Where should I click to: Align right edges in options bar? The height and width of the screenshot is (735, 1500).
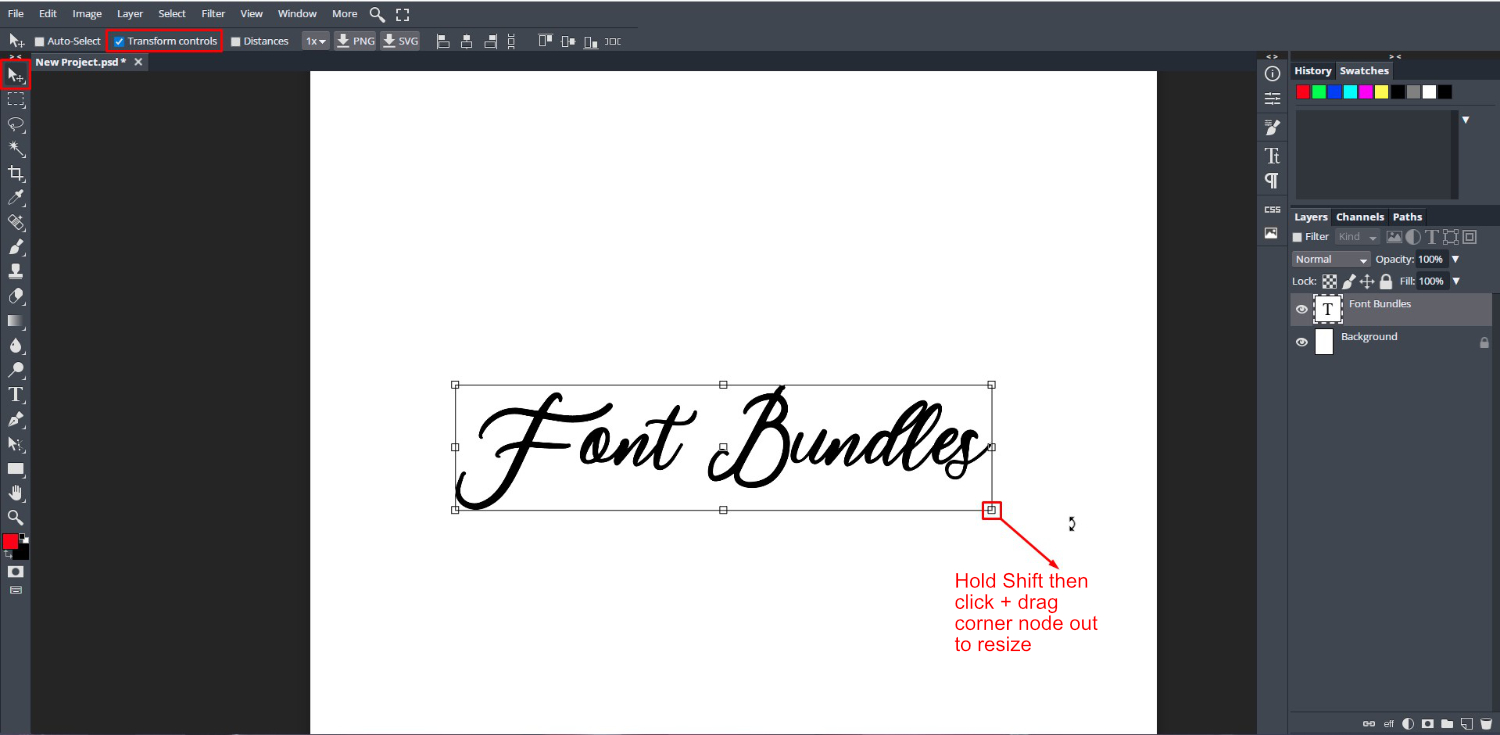490,41
